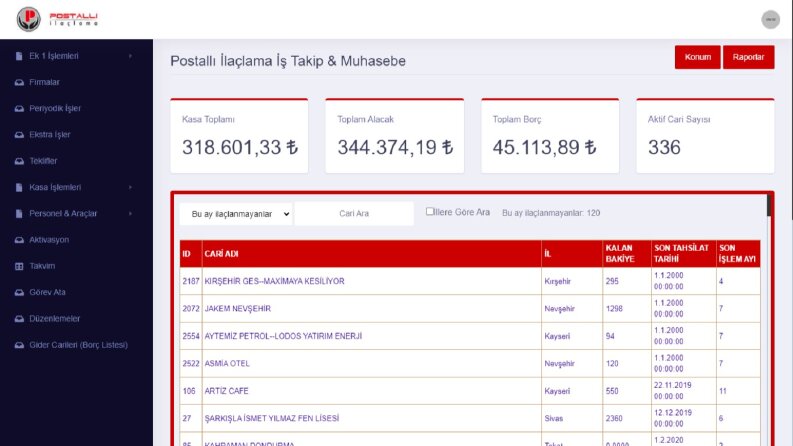The width and height of the screenshot is (793, 446).
Task: Open Gider Carileri (Borç Listesi) menu item
Action: coord(78,345)
